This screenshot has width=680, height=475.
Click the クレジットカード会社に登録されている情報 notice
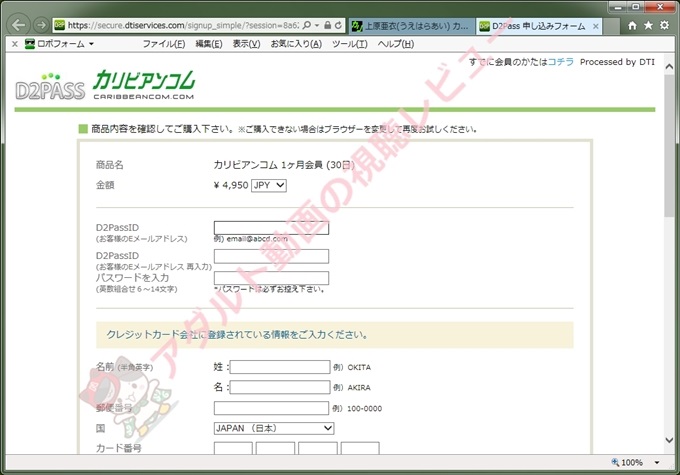[x=334, y=335]
